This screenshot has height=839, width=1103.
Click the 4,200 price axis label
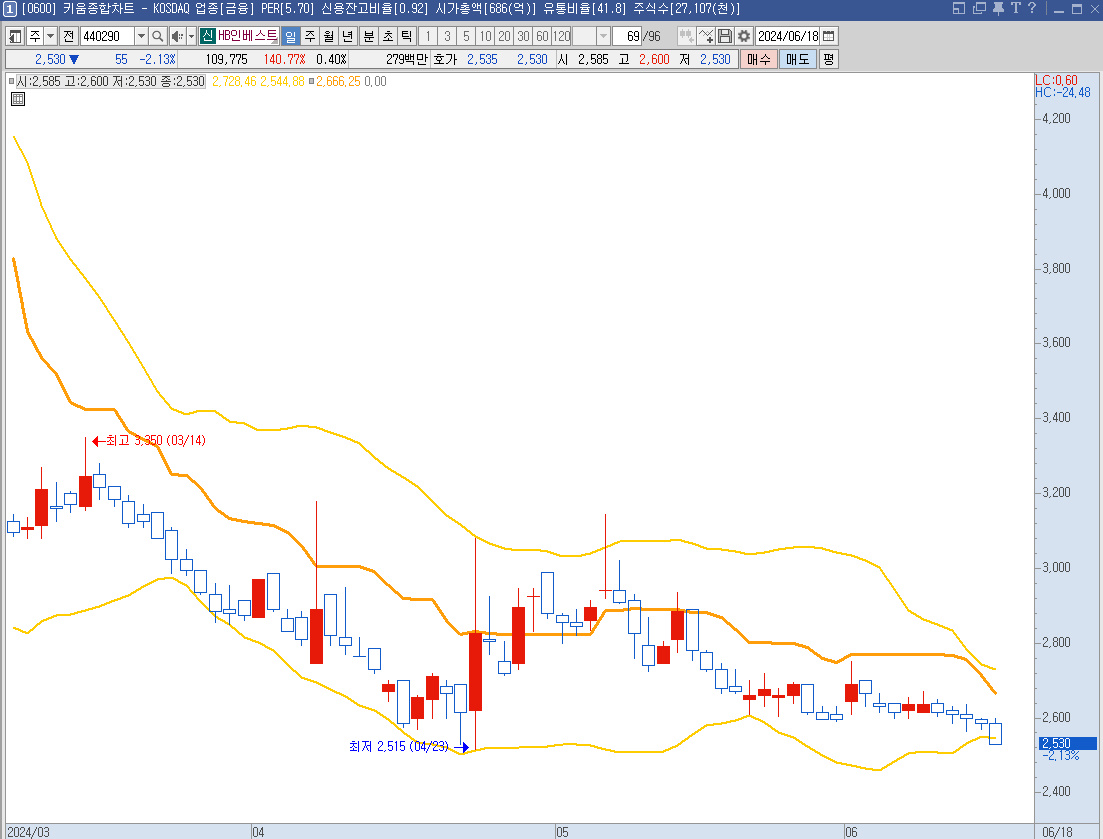click(x=1057, y=118)
